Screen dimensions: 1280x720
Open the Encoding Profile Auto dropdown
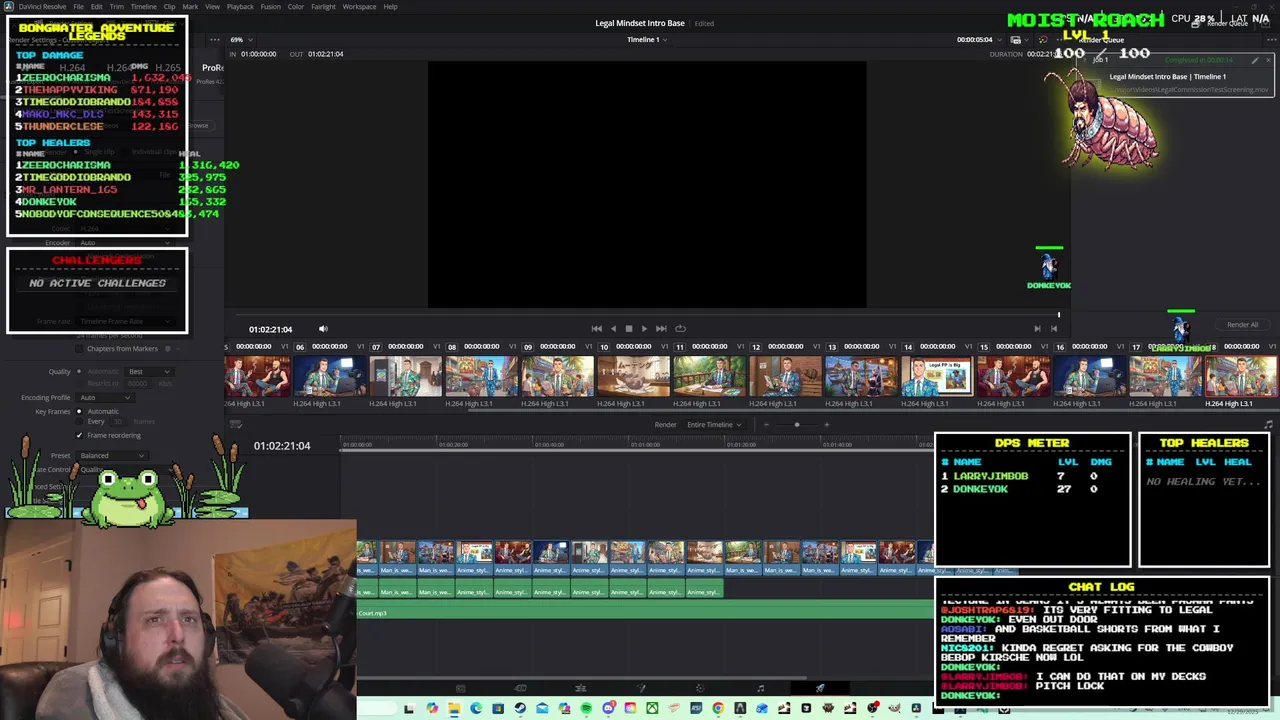105,398
